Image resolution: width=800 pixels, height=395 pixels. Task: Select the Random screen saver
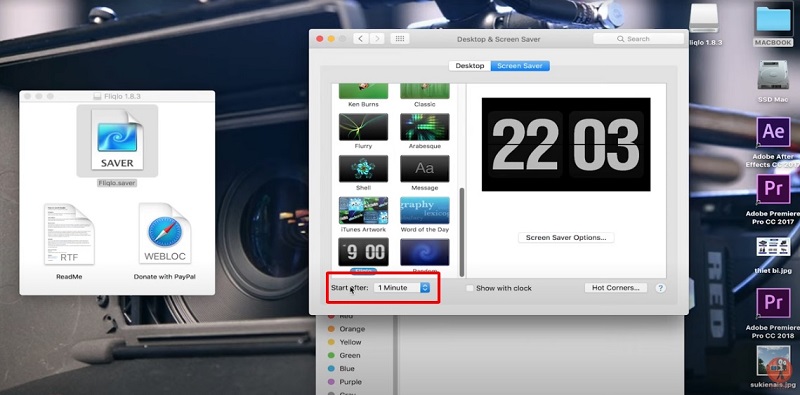click(424, 252)
